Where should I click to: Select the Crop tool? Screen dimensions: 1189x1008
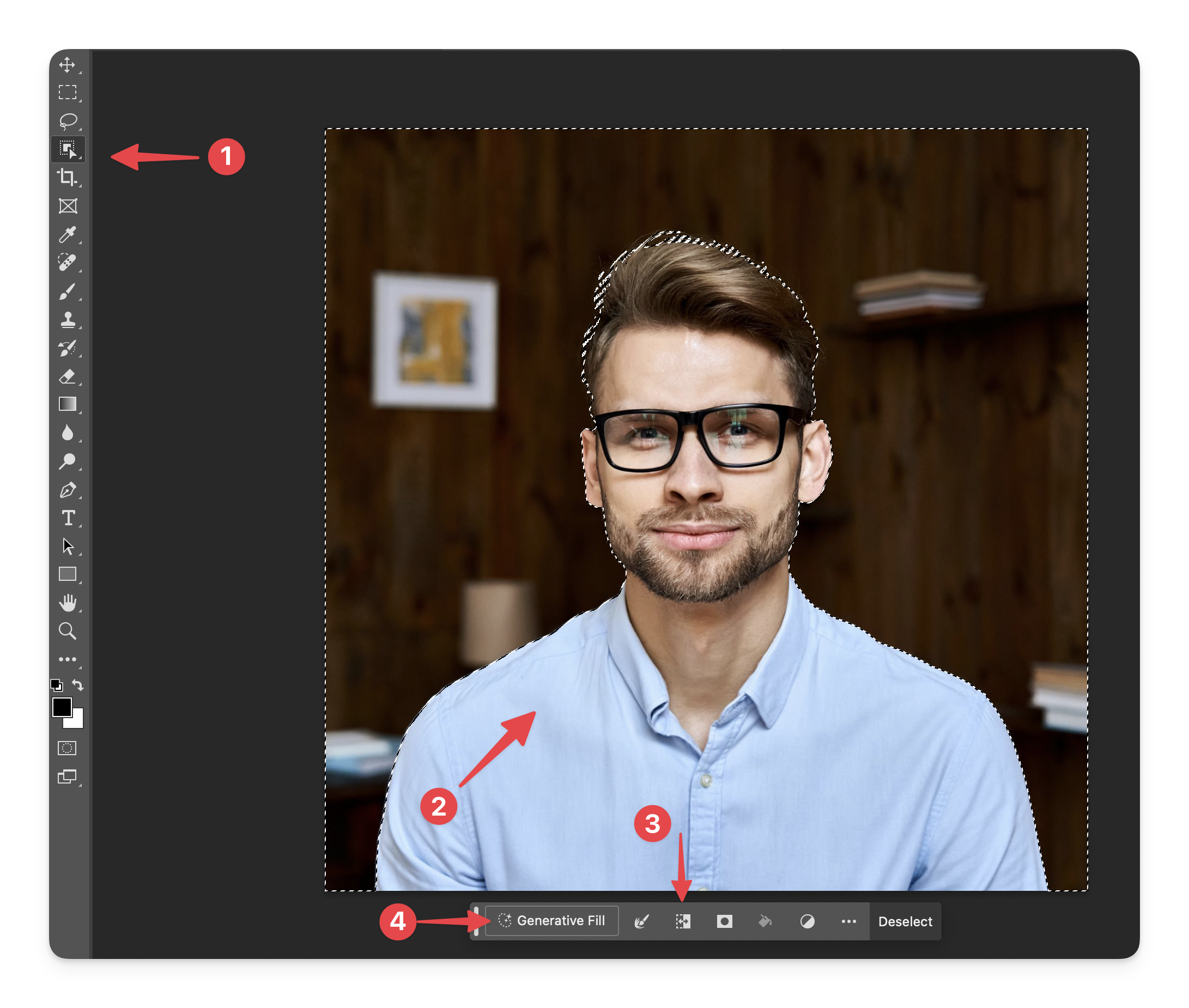(x=68, y=177)
